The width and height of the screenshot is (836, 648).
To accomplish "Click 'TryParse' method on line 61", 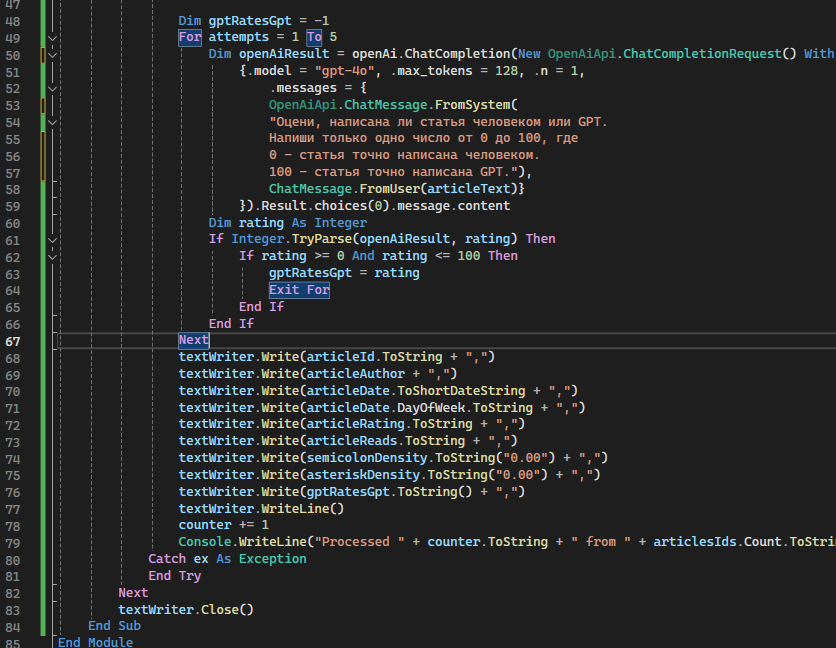I will click(x=321, y=239).
